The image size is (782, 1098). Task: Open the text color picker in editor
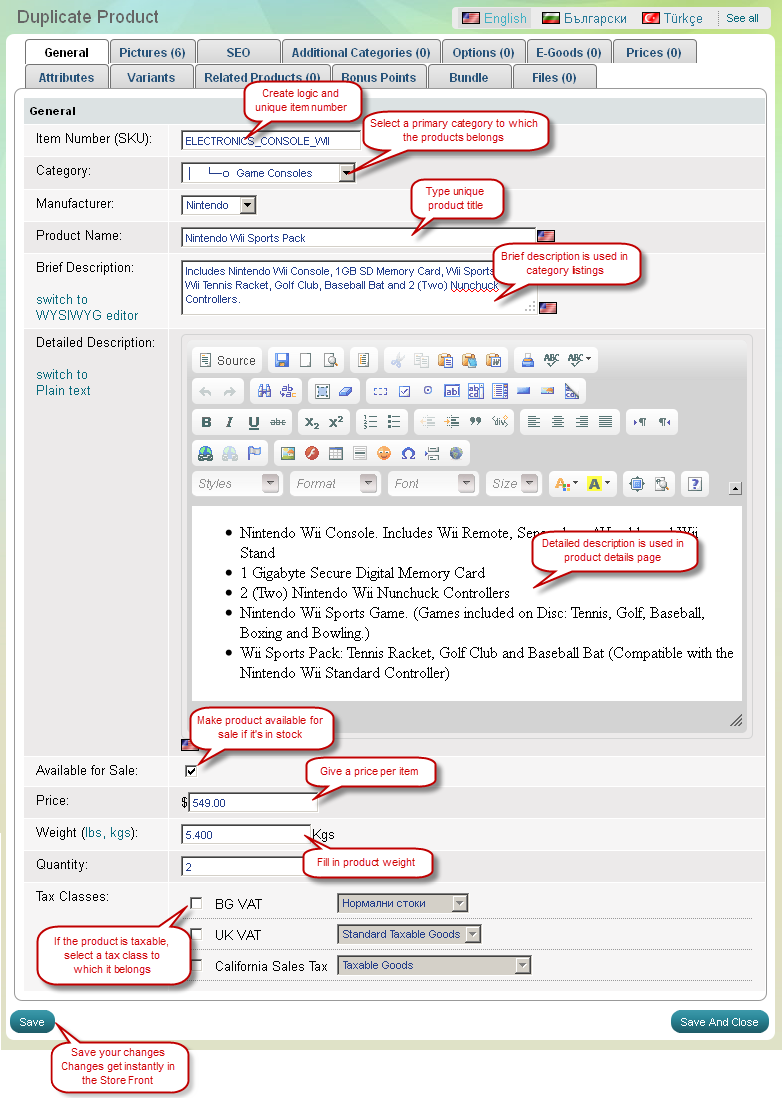pos(565,484)
